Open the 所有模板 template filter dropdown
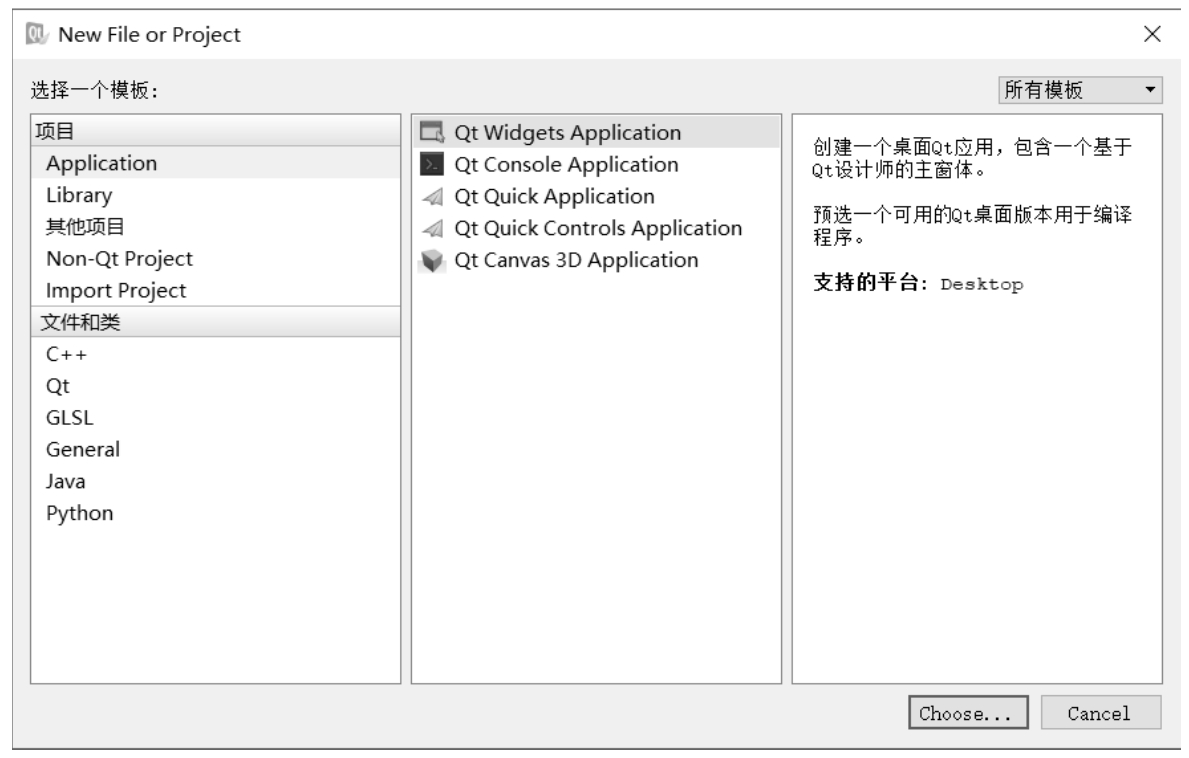The width and height of the screenshot is (1189, 758). 1080,90
